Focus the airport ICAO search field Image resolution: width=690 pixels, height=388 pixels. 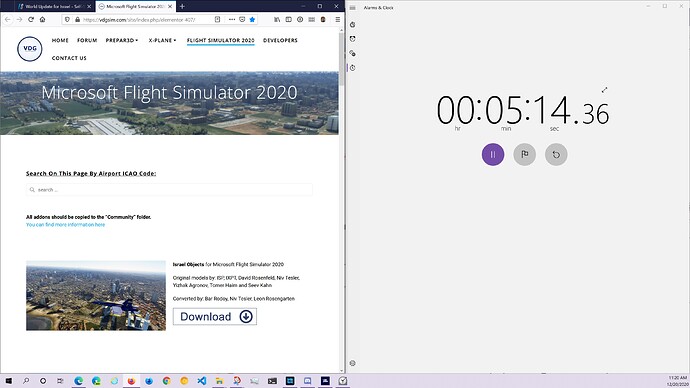[169, 190]
